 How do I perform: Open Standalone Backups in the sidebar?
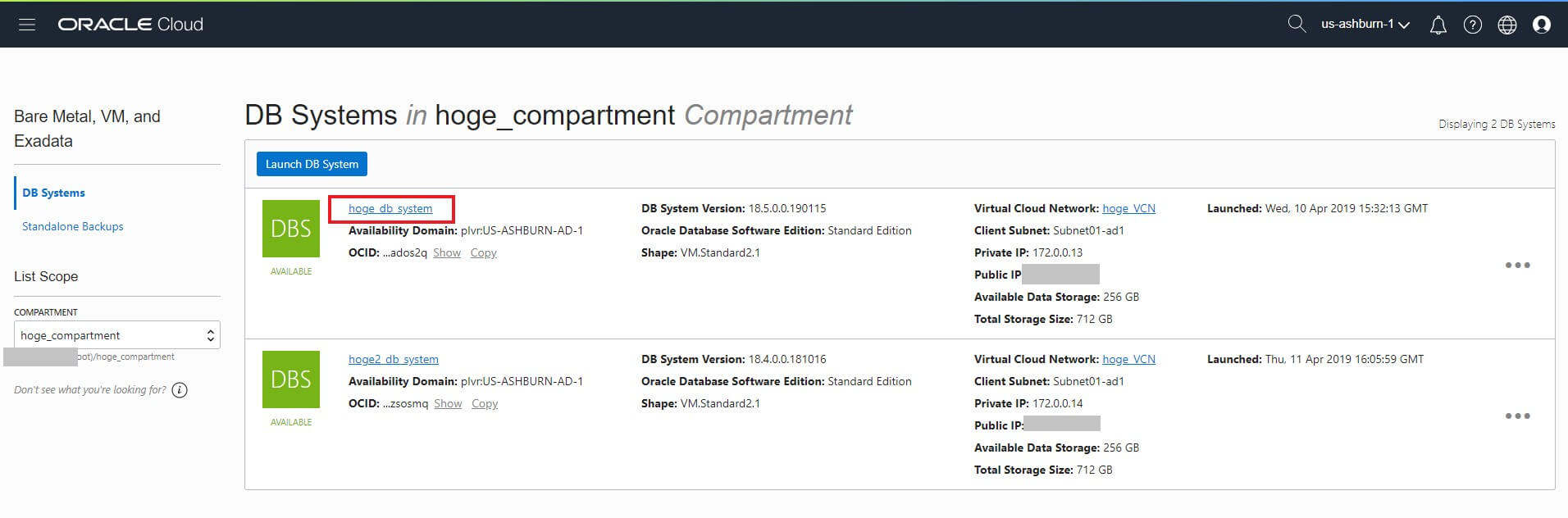click(73, 226)
